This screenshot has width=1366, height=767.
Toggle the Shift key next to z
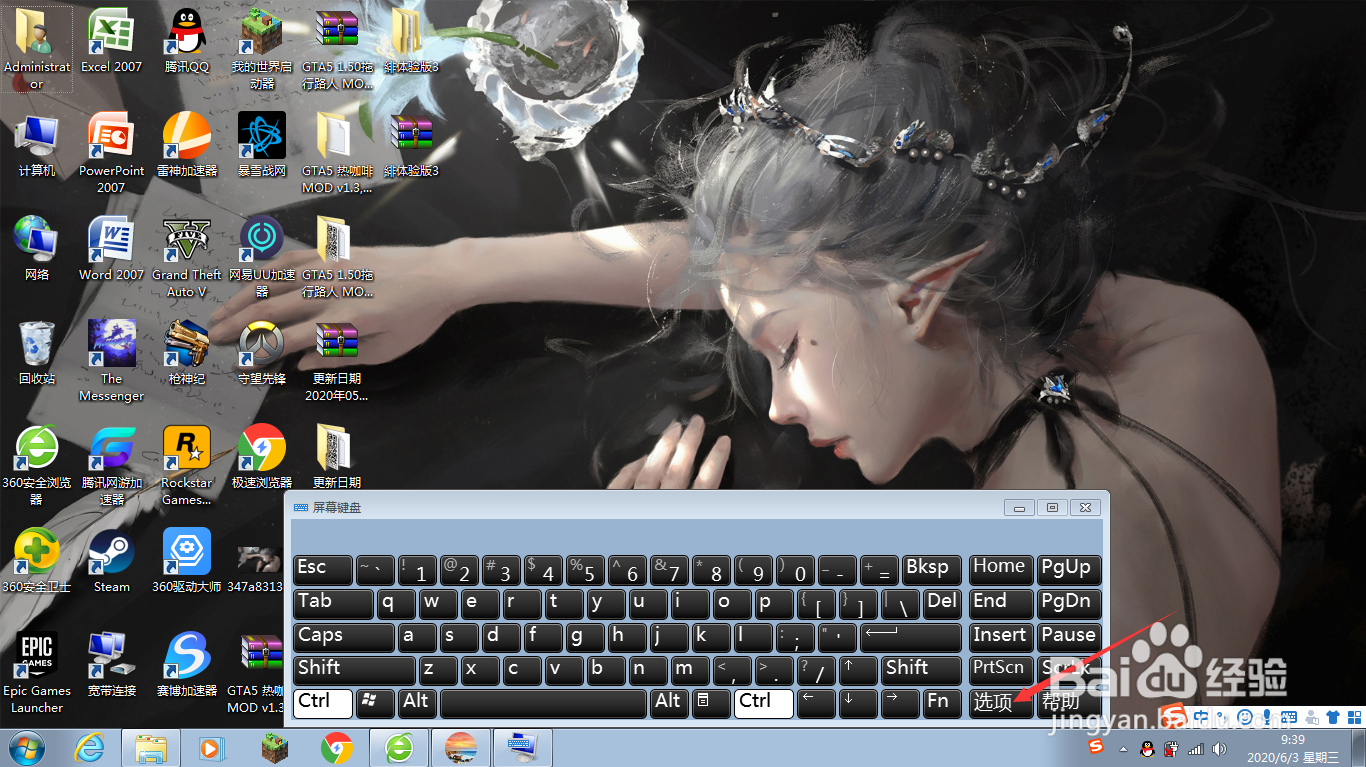354,670
